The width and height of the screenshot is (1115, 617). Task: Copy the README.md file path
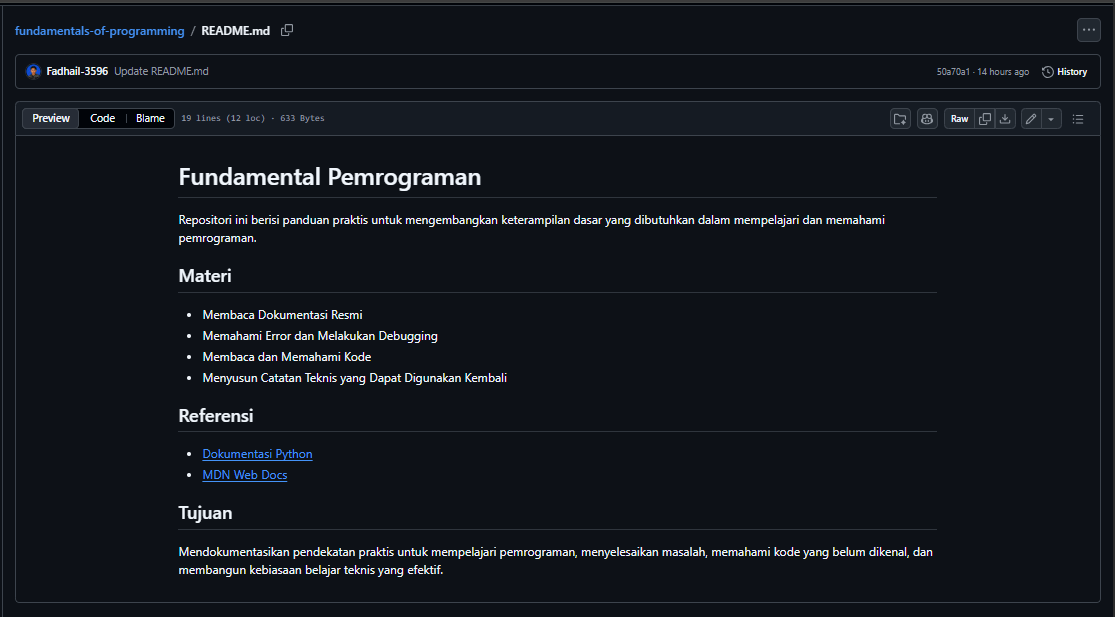(287, 31)
